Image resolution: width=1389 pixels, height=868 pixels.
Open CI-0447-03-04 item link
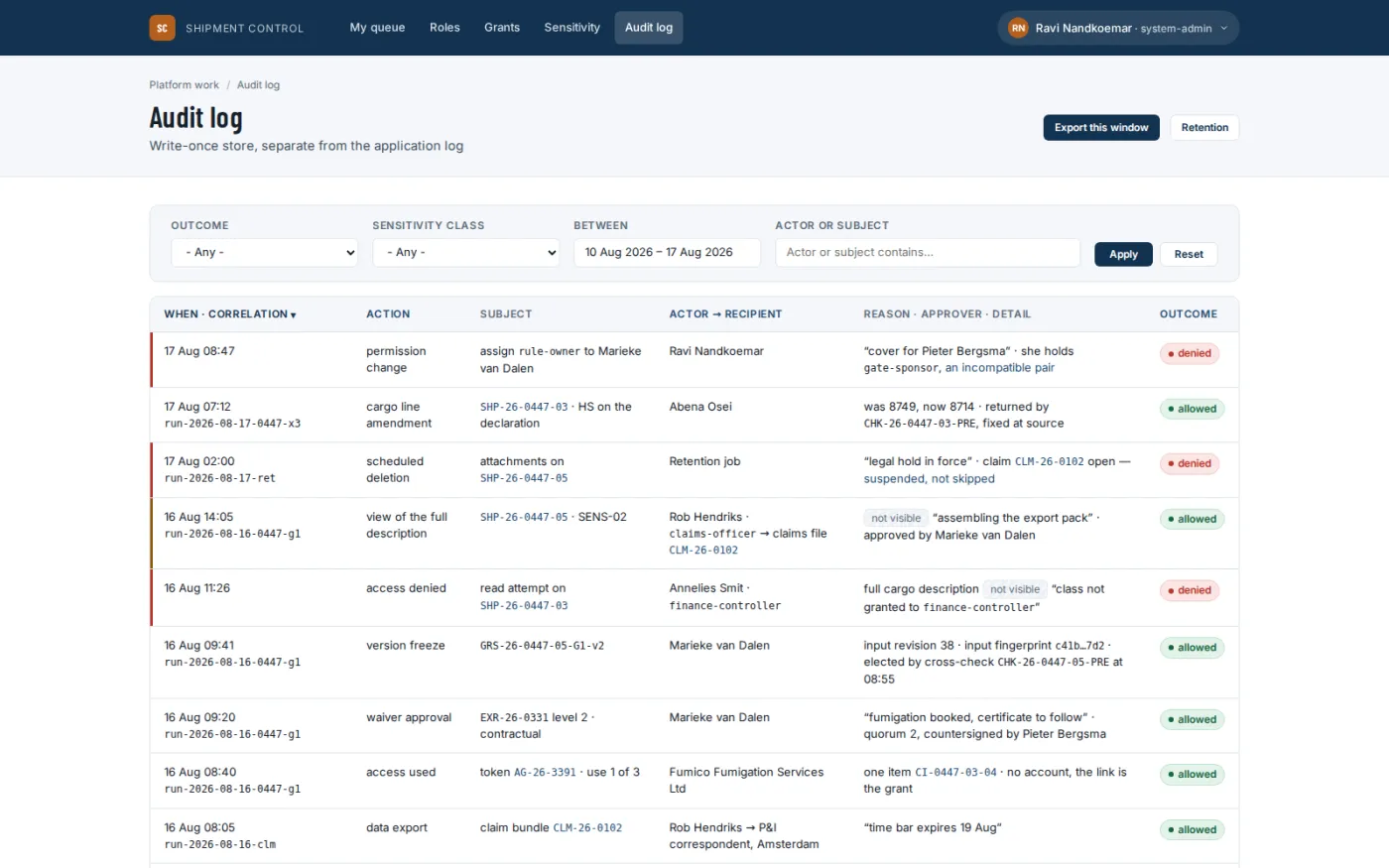(x=955, y=773)
